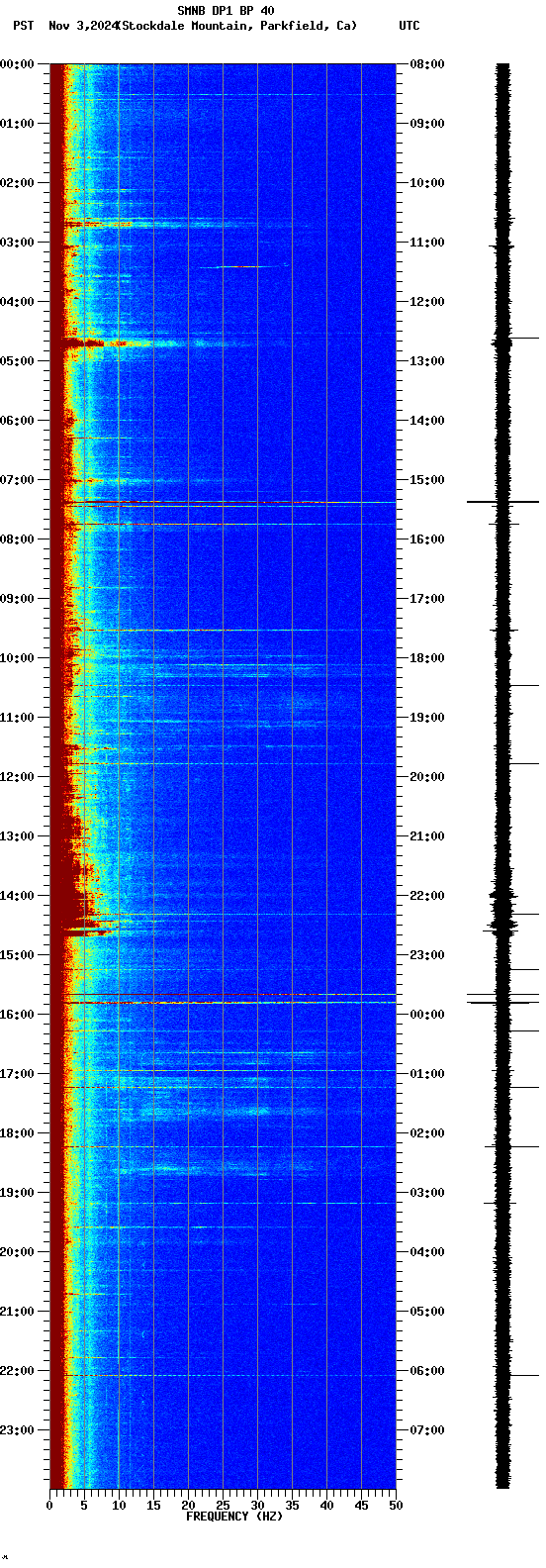Click the PST time label '00:00'
This screenshot has width=546, height=1568.
17,64
